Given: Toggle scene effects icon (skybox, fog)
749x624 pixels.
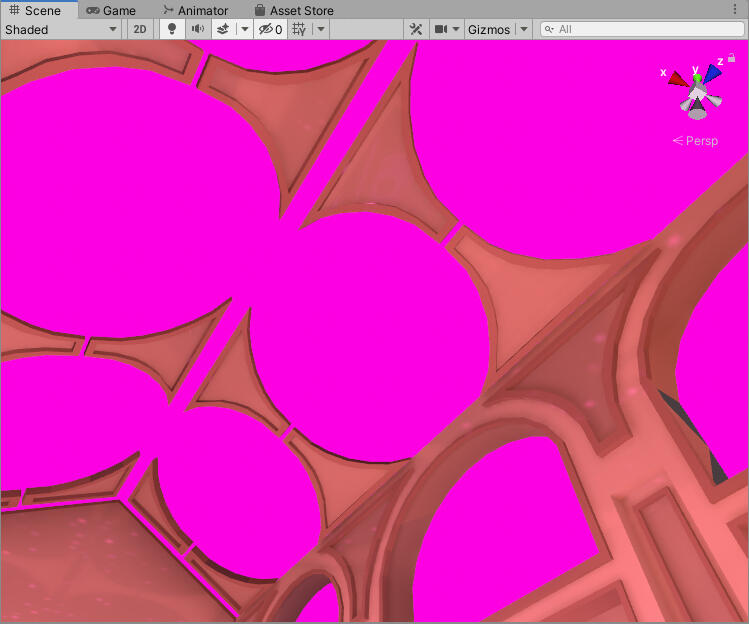Looking at the screenshot, I should 224,29.
